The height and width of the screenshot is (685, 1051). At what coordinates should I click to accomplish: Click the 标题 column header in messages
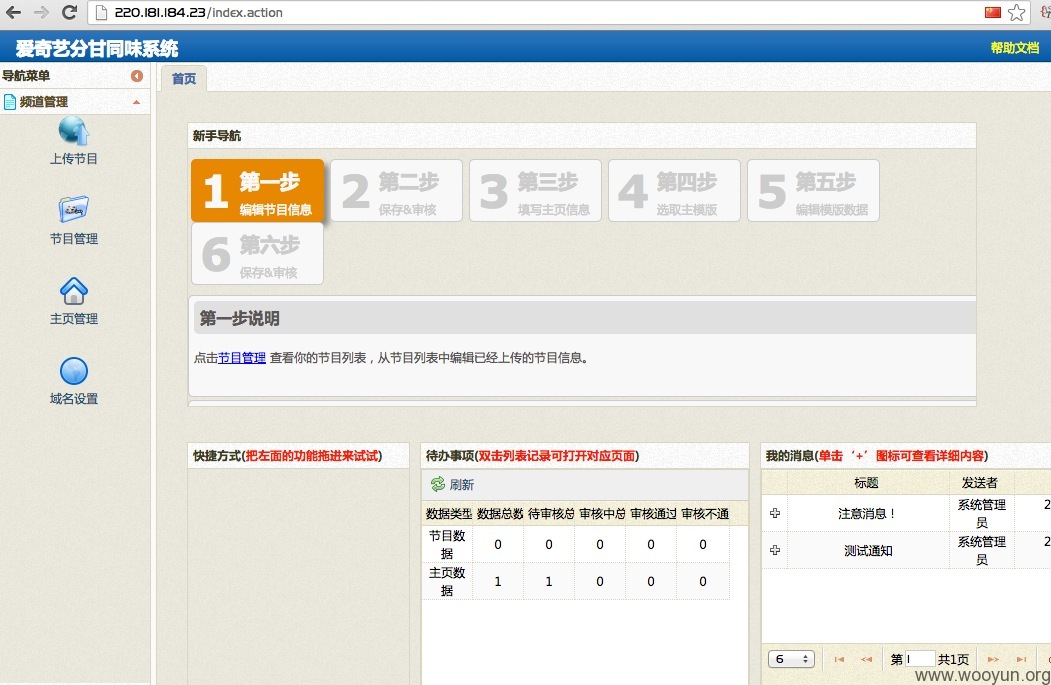867,483
